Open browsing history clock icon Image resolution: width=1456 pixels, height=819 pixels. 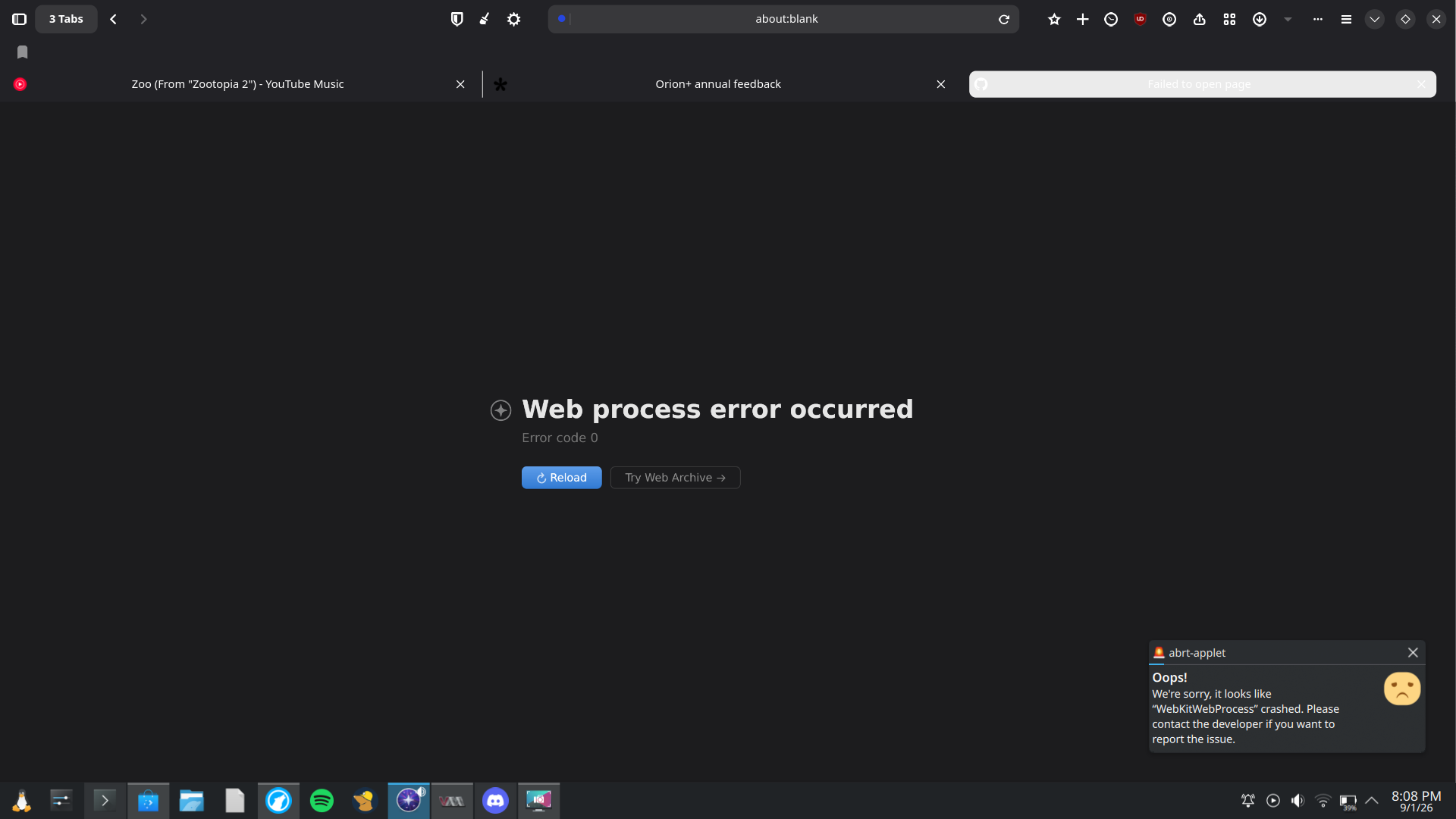click(x=1111, y=19)
